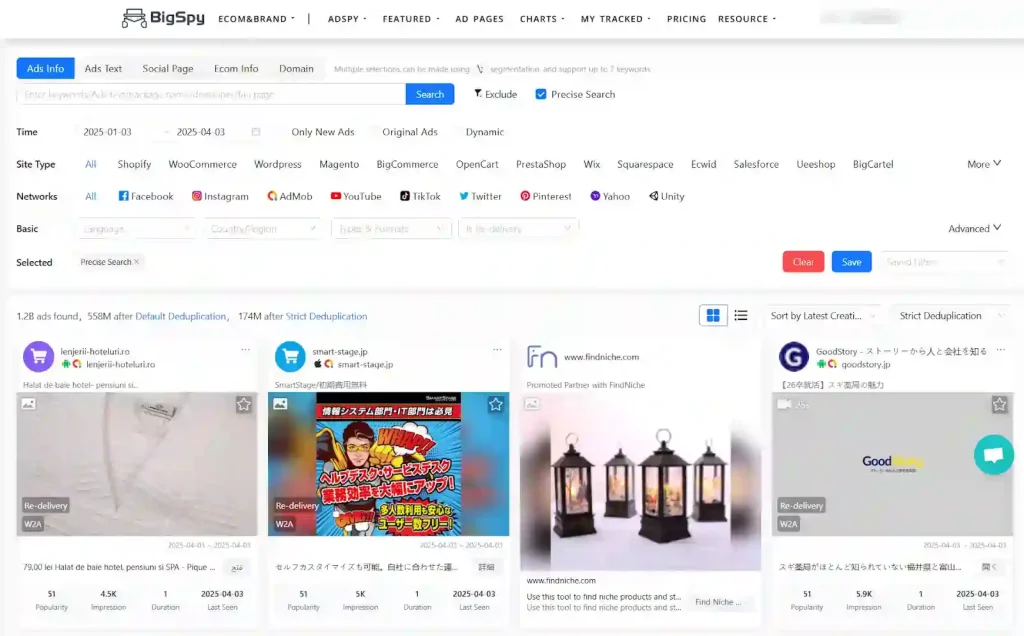Switch to grid view layout
This screenshot has height=636, width=1024.
713,315
